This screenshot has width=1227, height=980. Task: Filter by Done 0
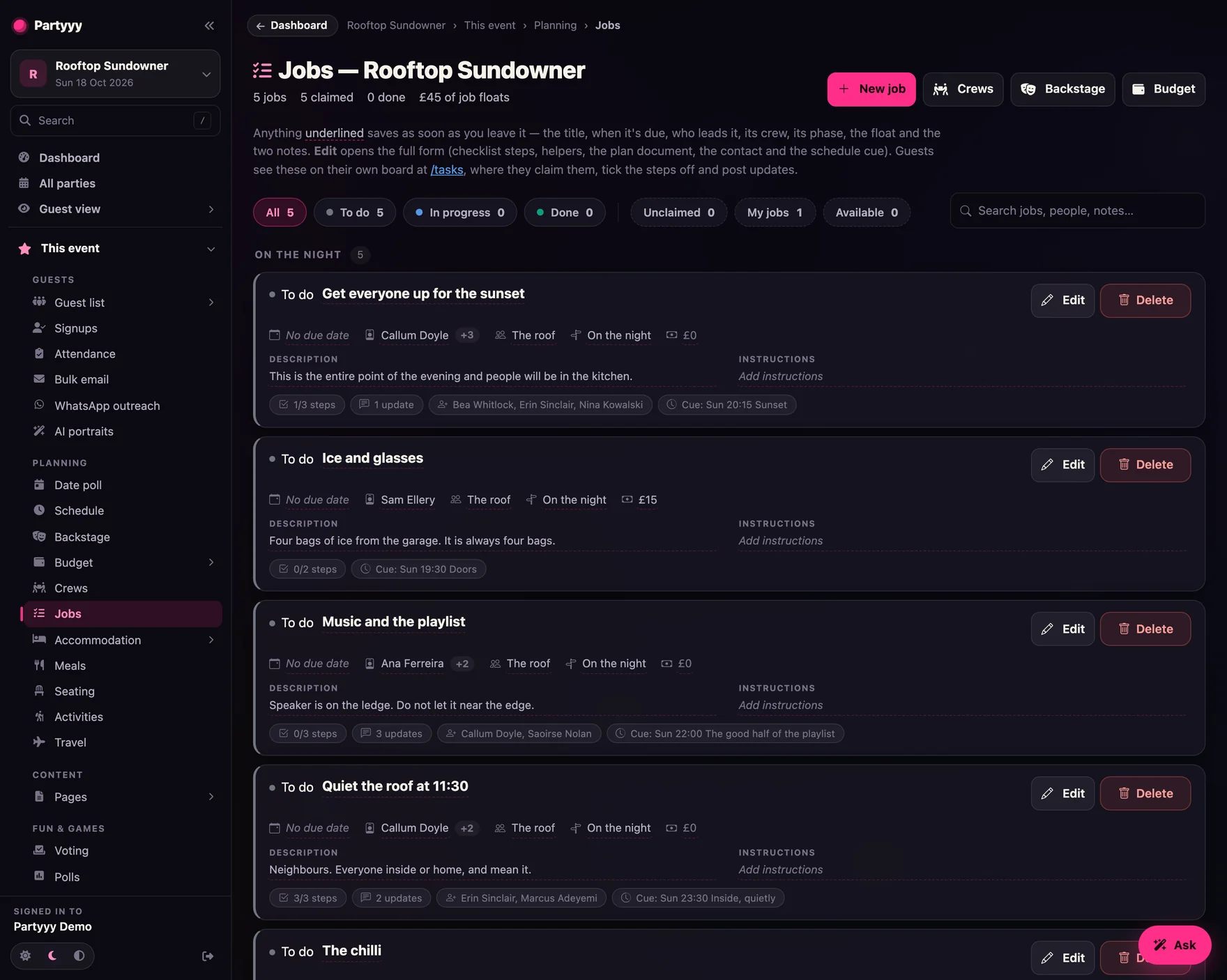click(x=565, y=213)
